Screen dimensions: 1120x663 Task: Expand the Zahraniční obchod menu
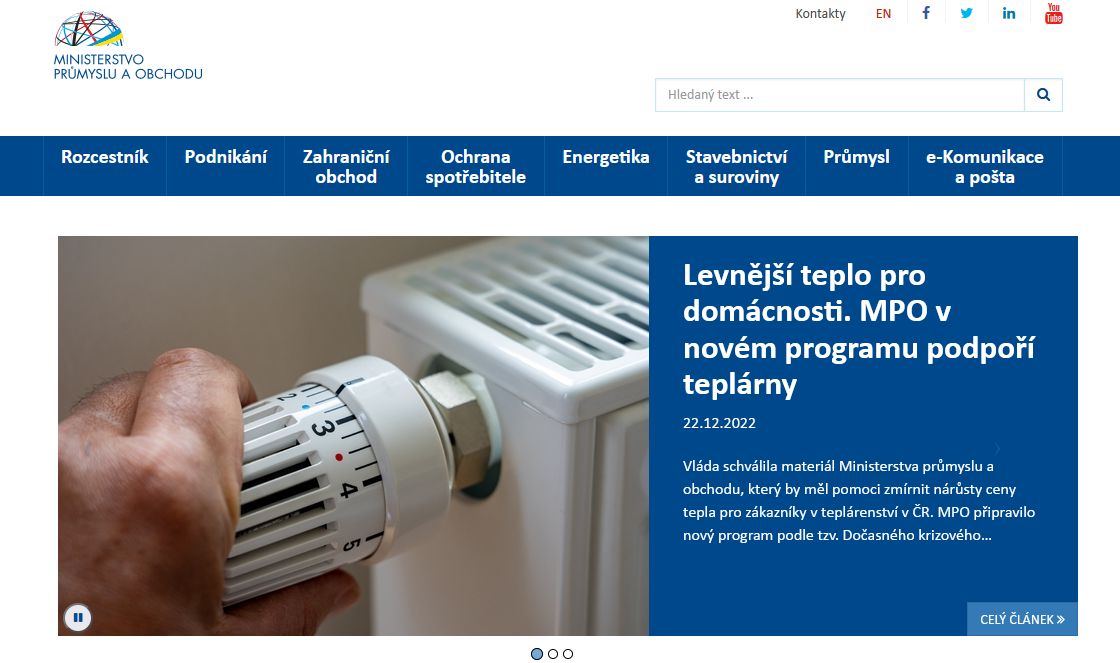346,165
